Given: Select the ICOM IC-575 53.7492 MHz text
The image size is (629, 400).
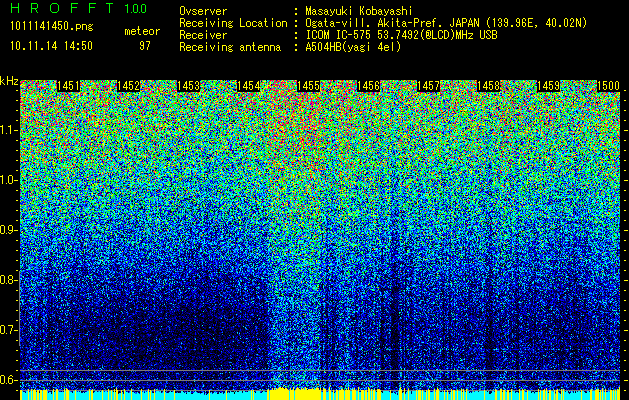Looking at the screenshot, I should [x=402, y=35].
